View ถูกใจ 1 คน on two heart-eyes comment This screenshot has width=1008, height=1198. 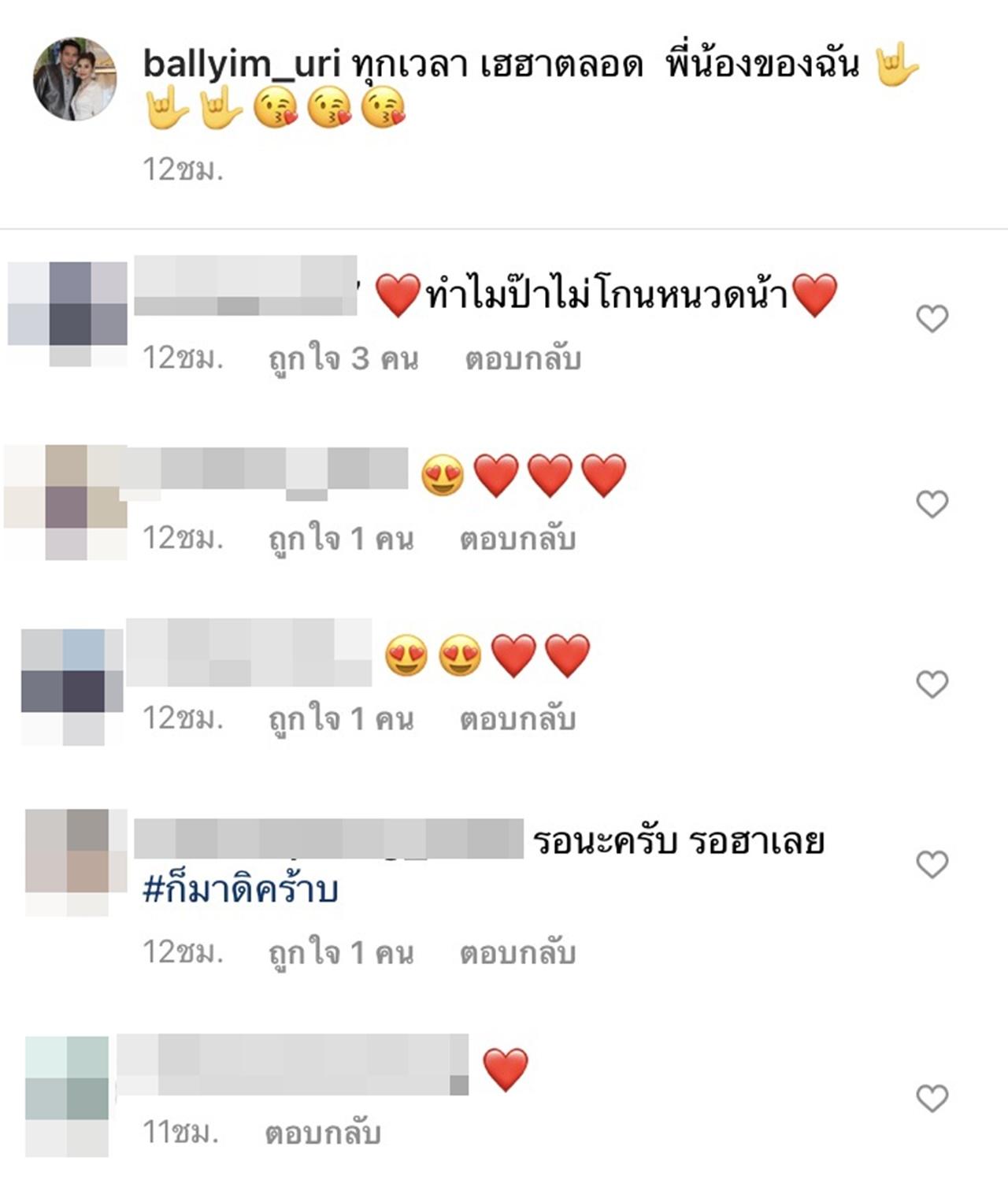pyautogui.click(x=341, y=720)
